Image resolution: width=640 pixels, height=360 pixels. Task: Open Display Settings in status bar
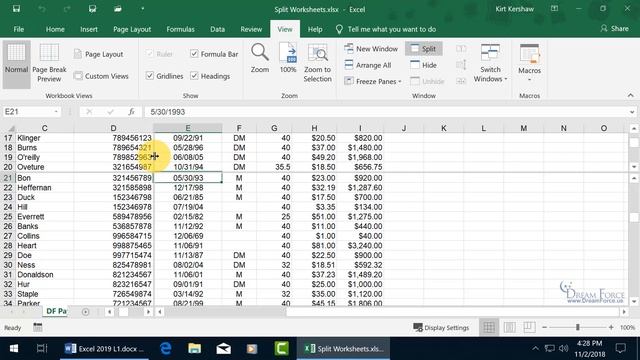click(441, 327)
